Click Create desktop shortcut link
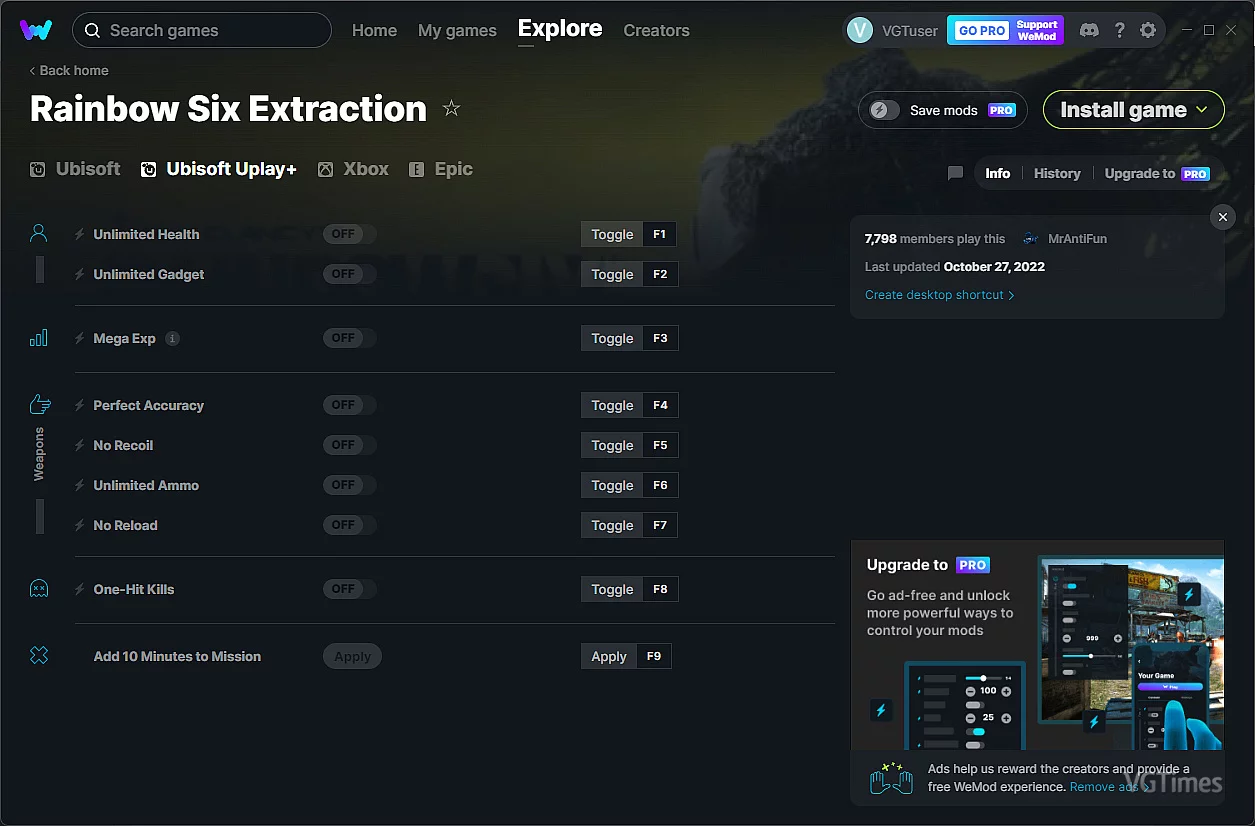The width and height of the screenshot is (1255, 826). point(940,295)
